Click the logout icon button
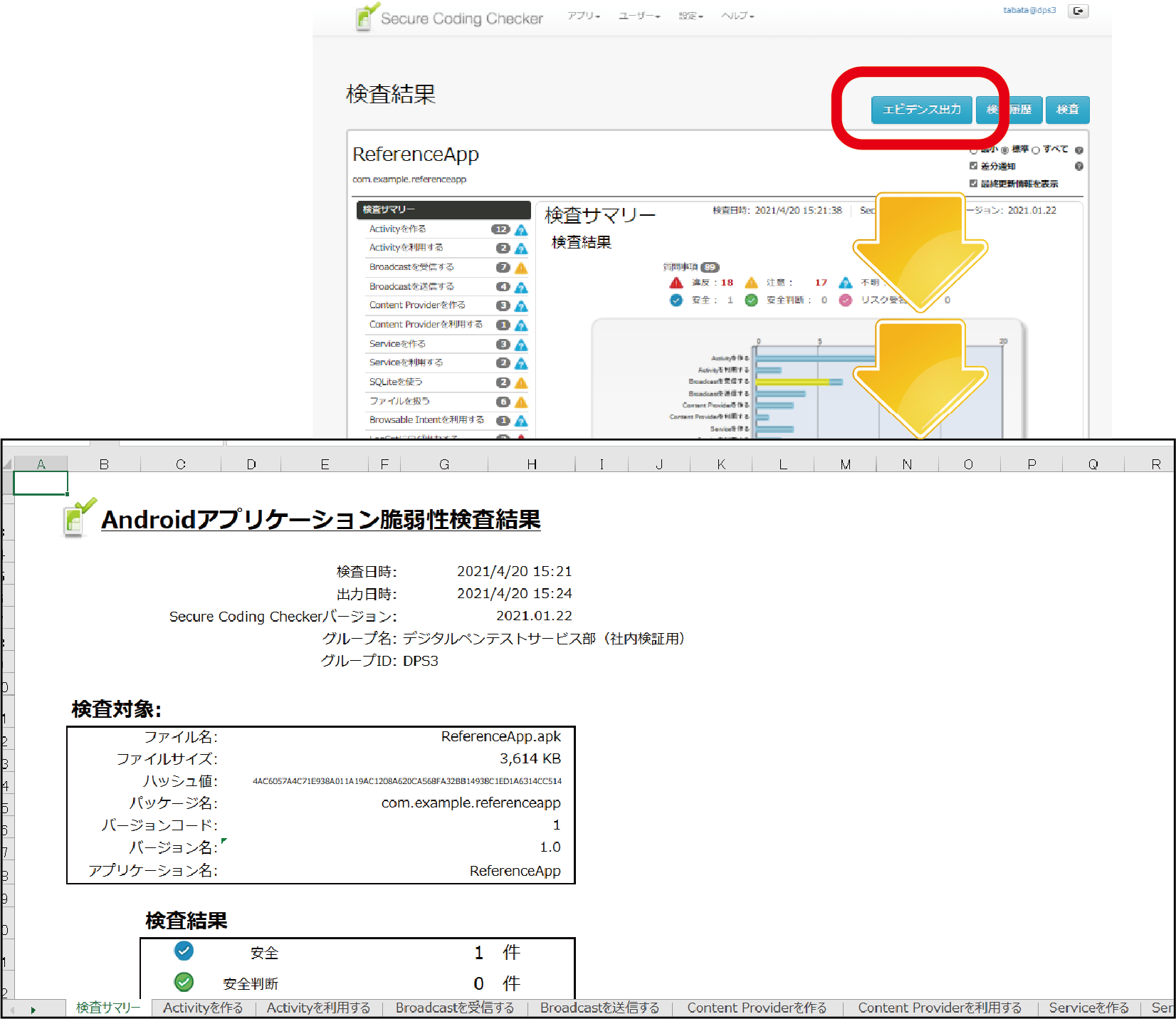The image size is (1176, 1019). (1078, 11)
